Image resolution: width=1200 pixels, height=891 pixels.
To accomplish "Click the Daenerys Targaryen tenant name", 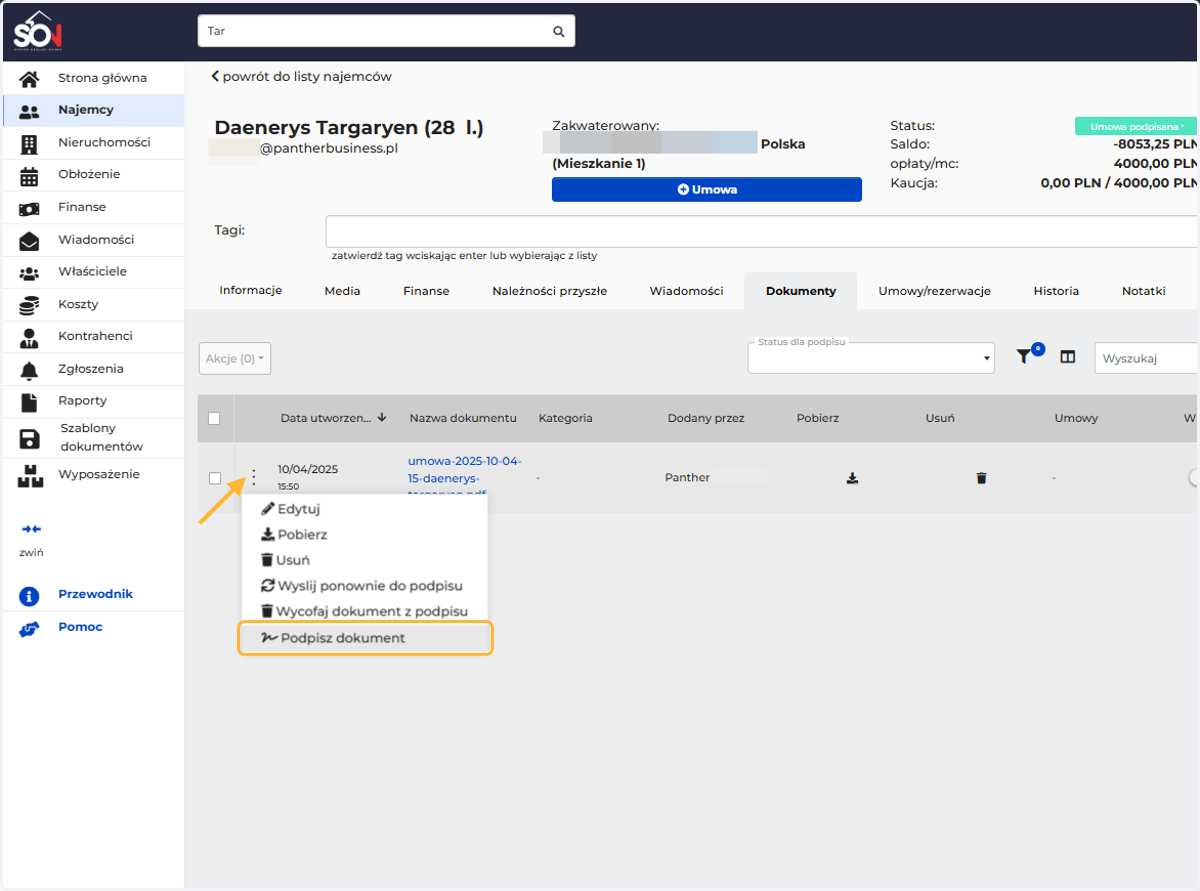I will [x=349, y=128].
